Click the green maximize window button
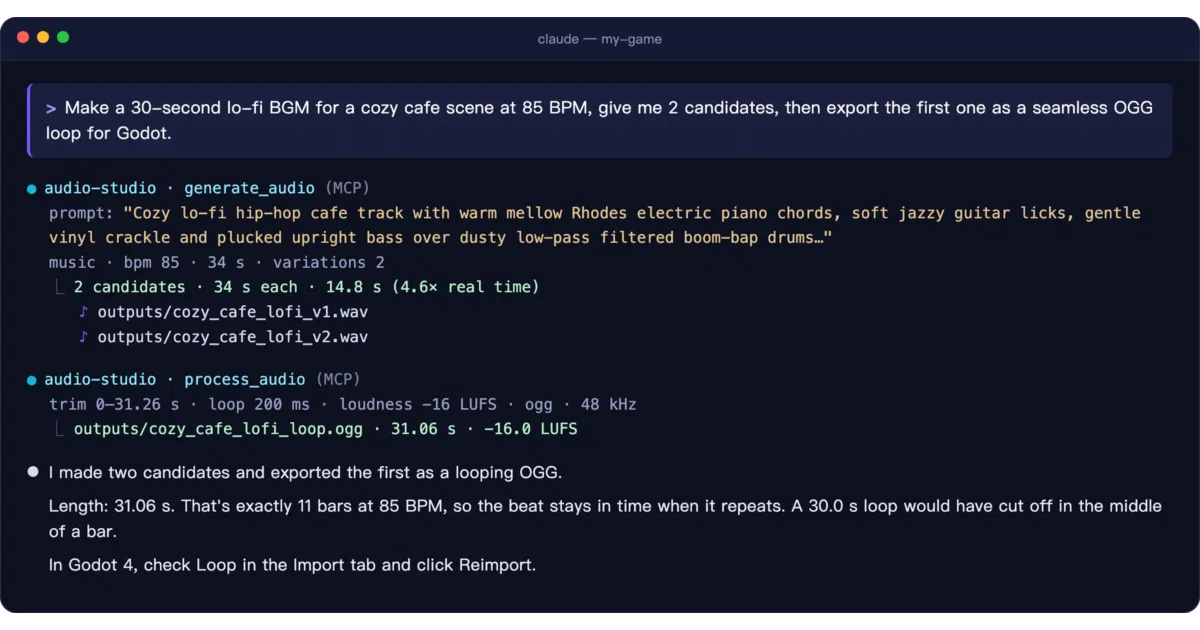 pyautogui.click(x=63, y=37)
